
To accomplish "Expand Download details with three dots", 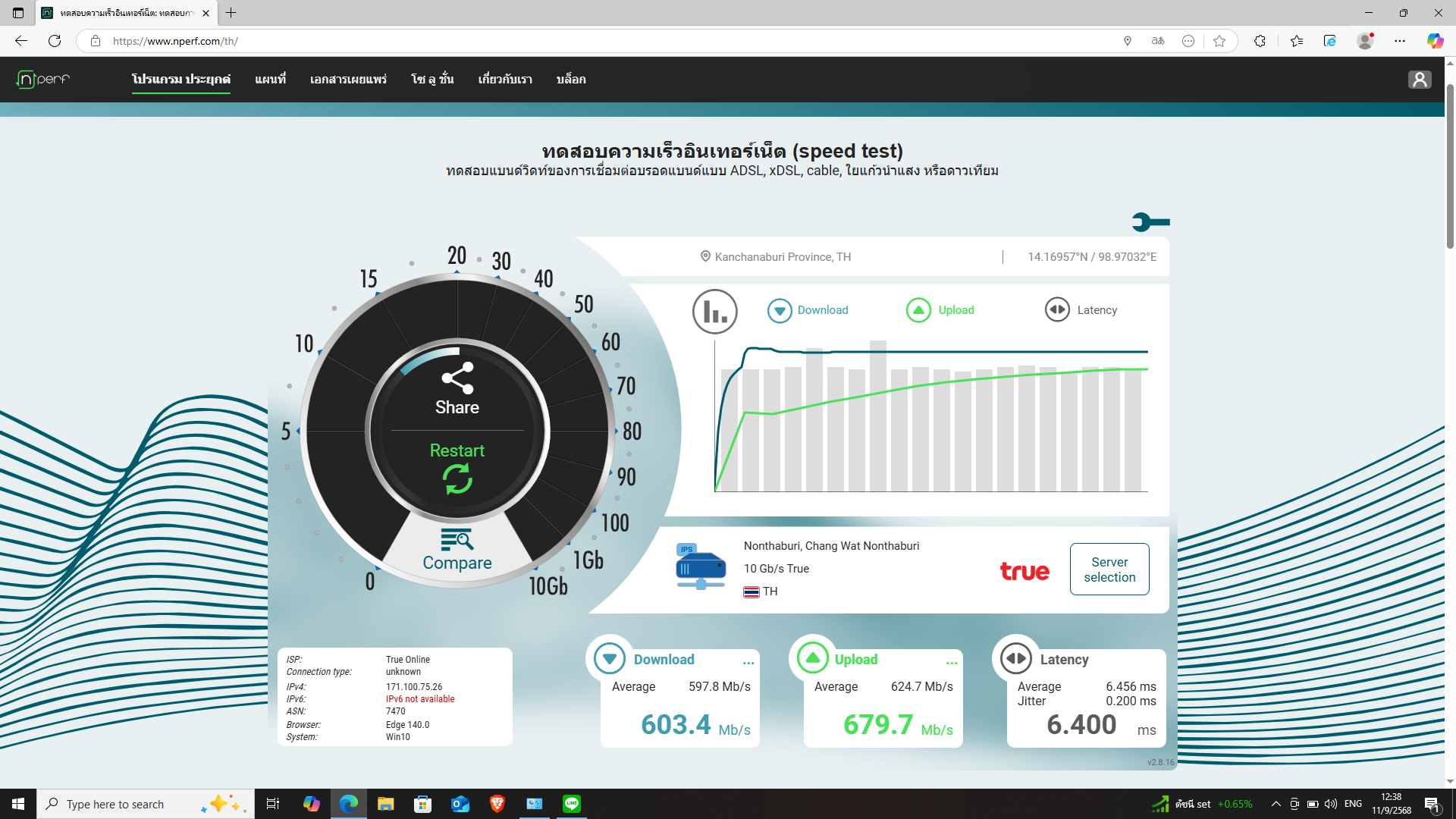I will pos(748,661).
